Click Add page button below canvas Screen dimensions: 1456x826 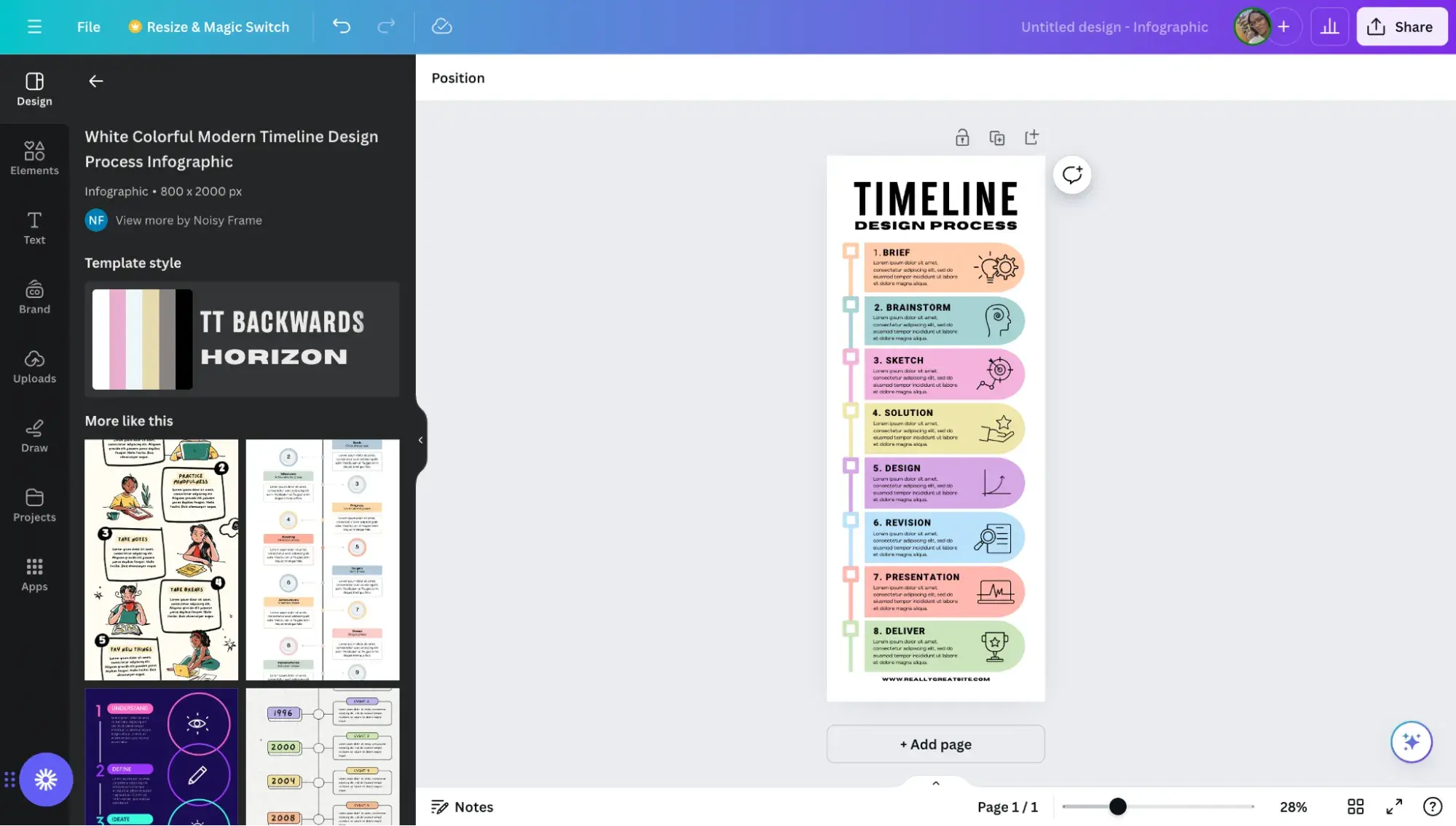point(936,744)
